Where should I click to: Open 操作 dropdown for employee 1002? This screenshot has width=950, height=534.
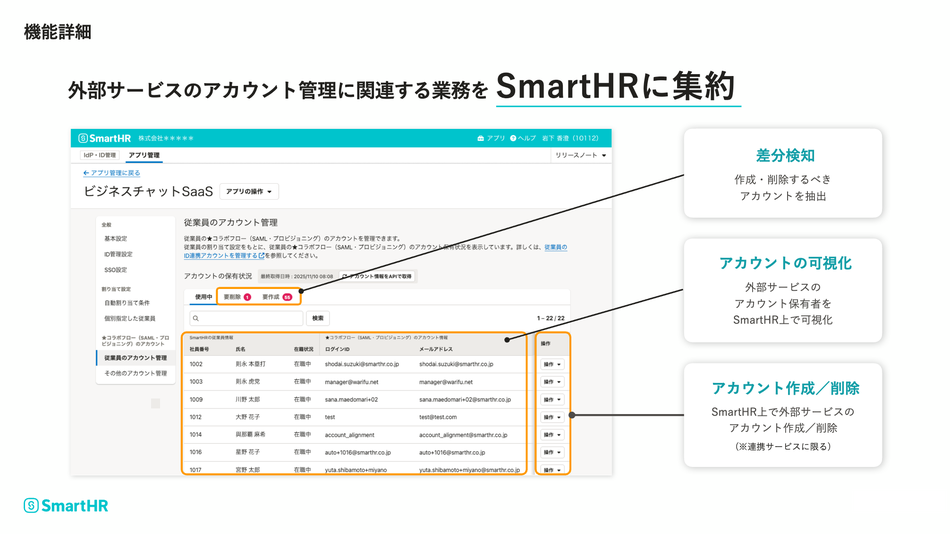coord(552,365)
